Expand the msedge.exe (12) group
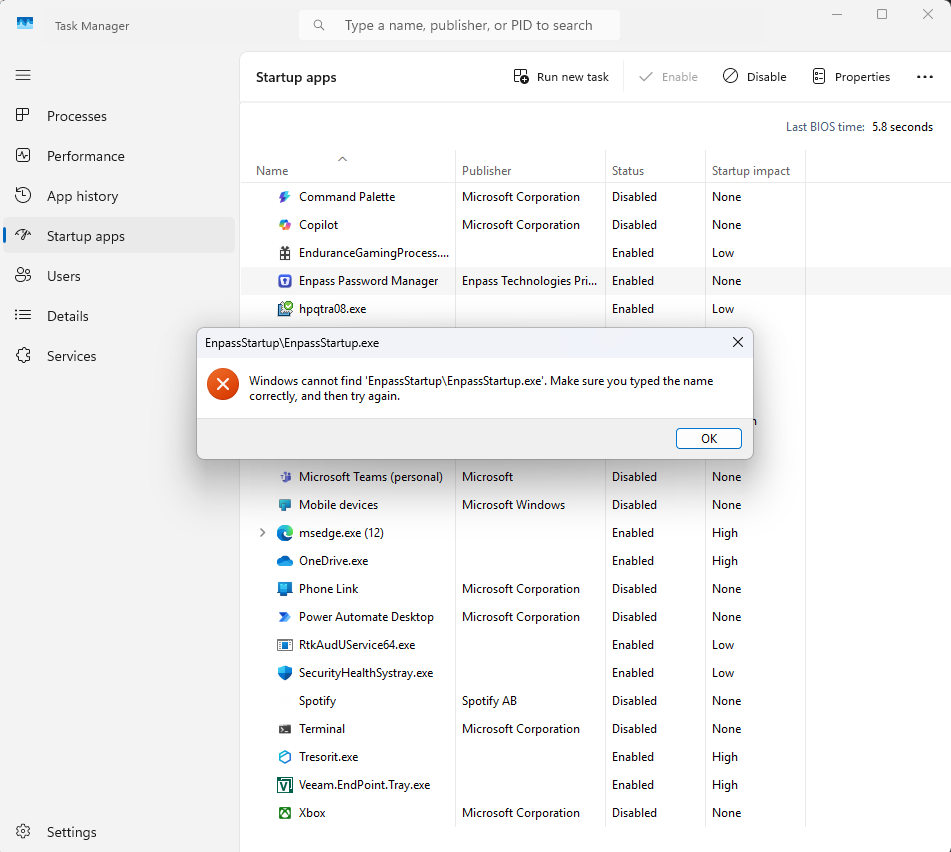The image size is (951, 852). click(262, 532)
